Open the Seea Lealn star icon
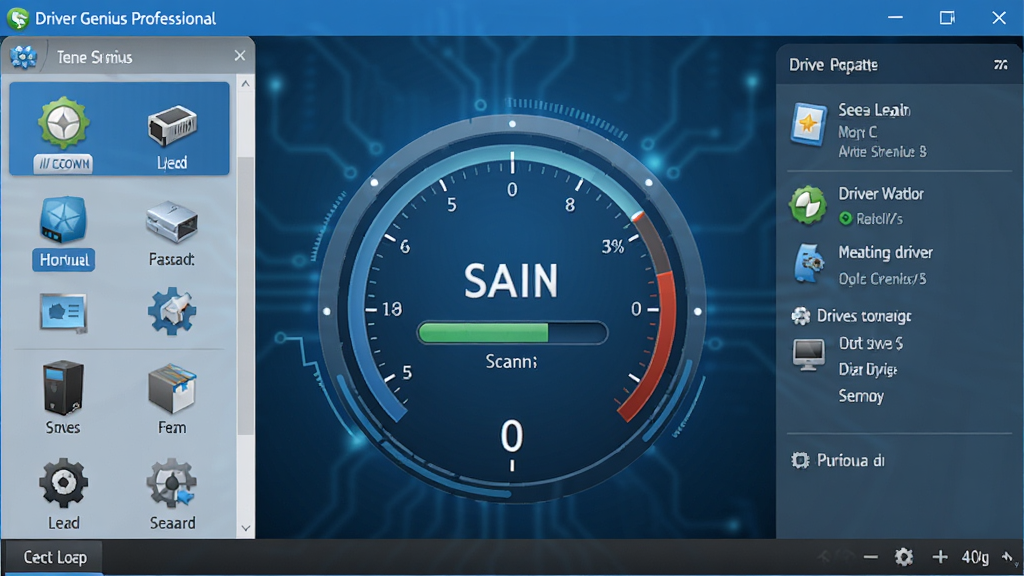The height and width of the screenshot is (576, 1024). (808, 124)
